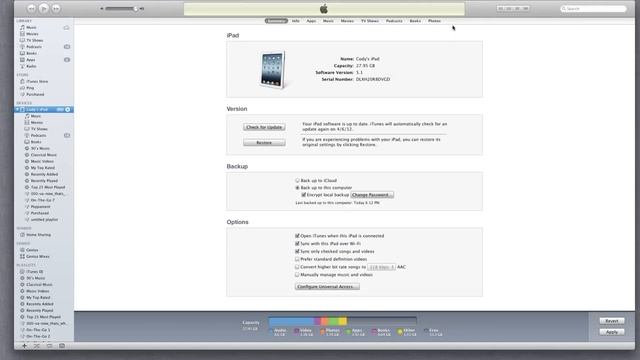Screen dimensions: 640x360
Task: Click the Apply button
Action: coord(612,332)
